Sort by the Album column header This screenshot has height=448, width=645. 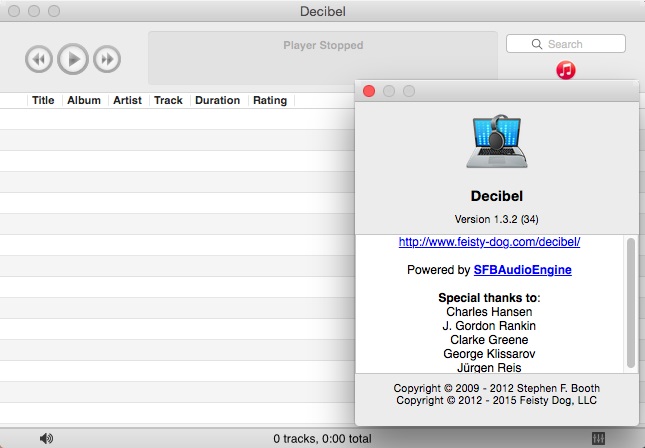[84, 100]
